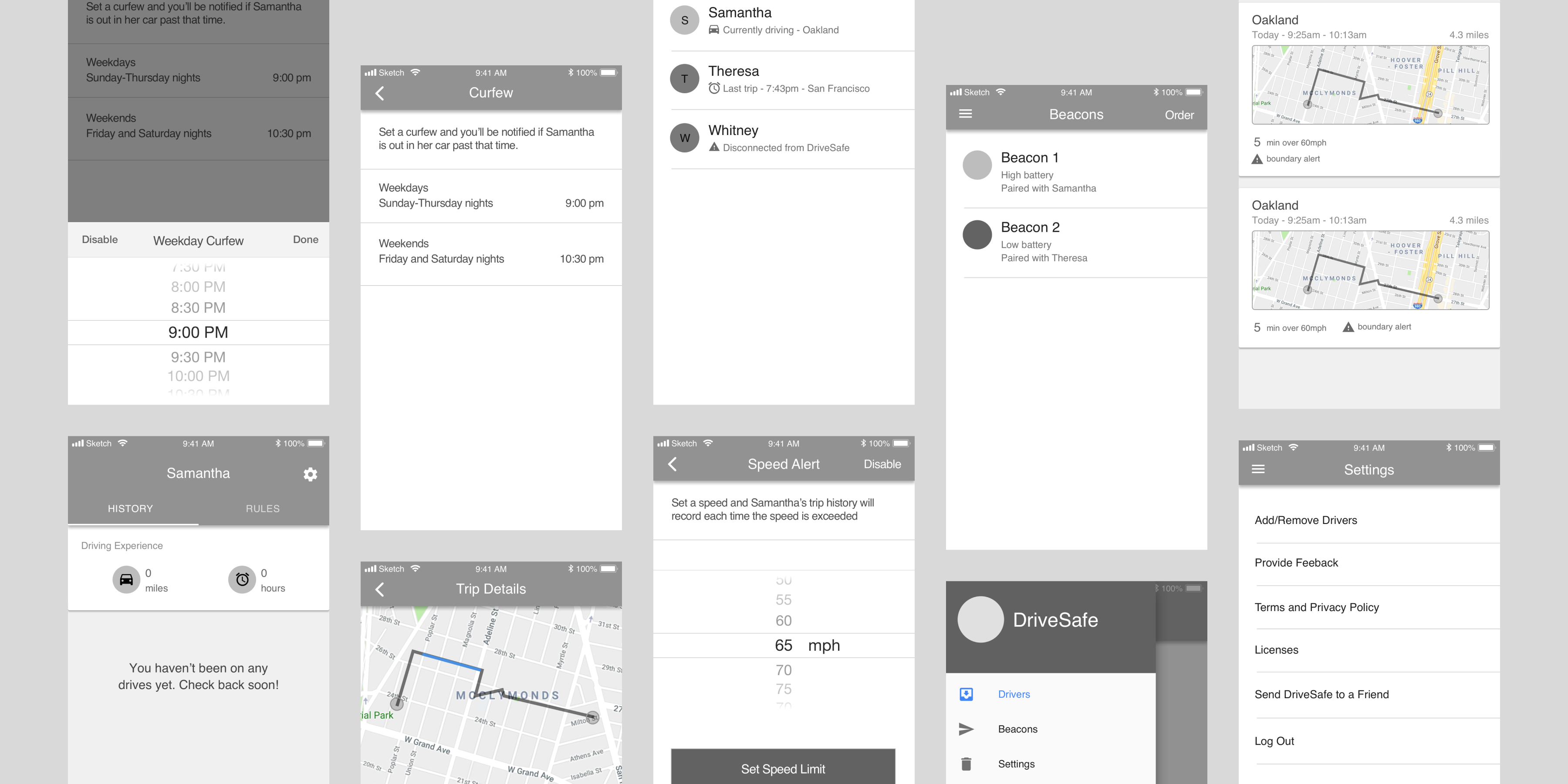Pick 70 in the speed picker

point(784,670)
